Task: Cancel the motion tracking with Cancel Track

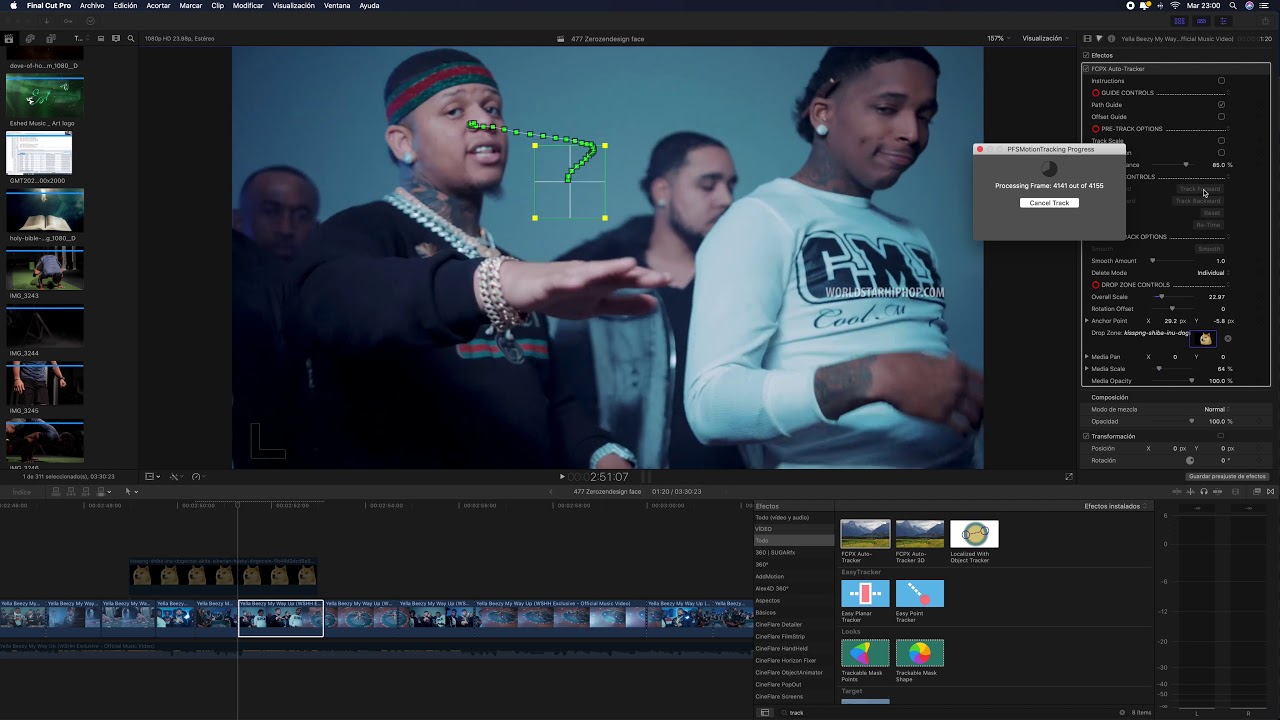Action: [x=1049, y=203]
